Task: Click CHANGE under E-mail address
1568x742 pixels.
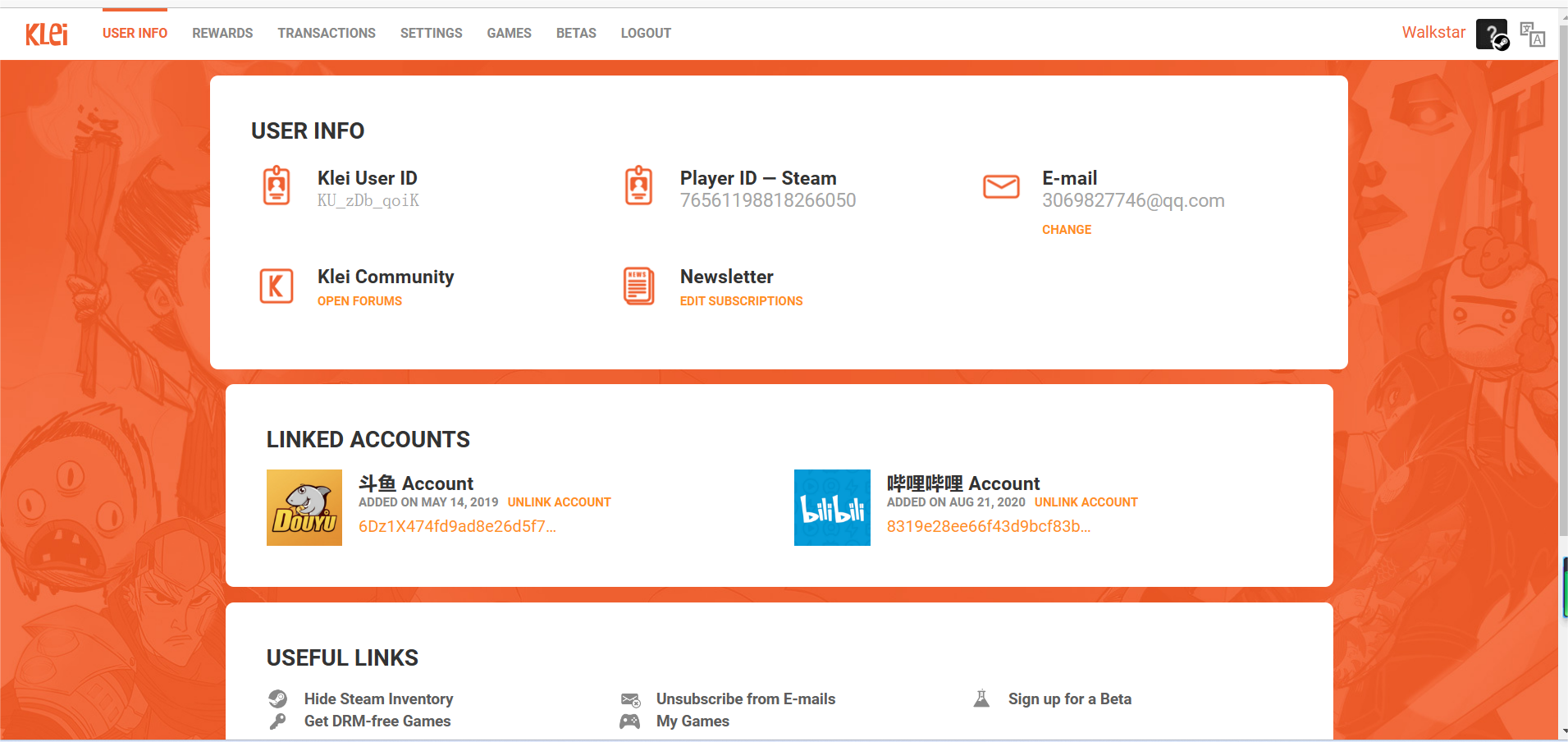Action: point(1067,230)
